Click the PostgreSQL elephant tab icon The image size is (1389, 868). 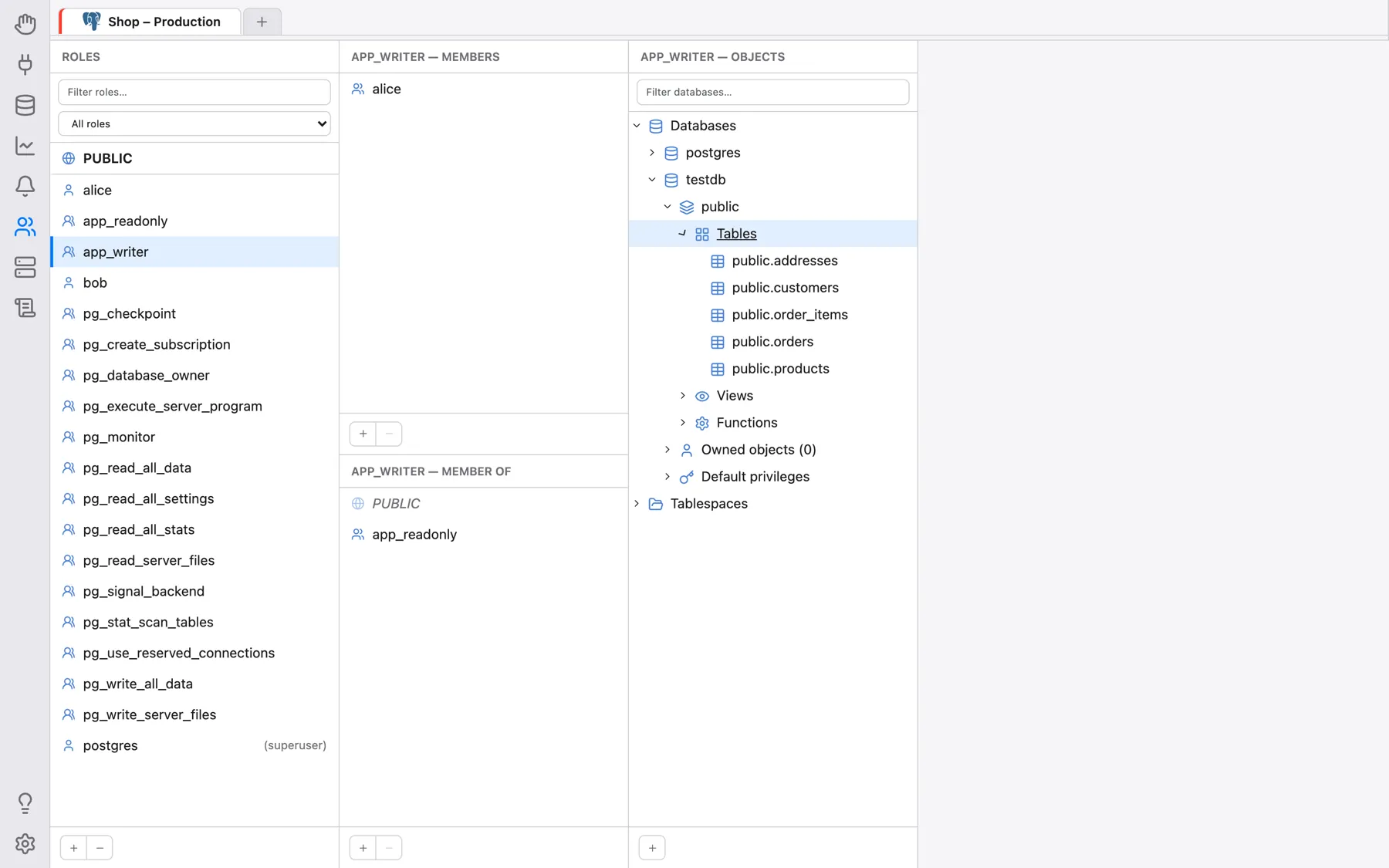click(91, 22)
